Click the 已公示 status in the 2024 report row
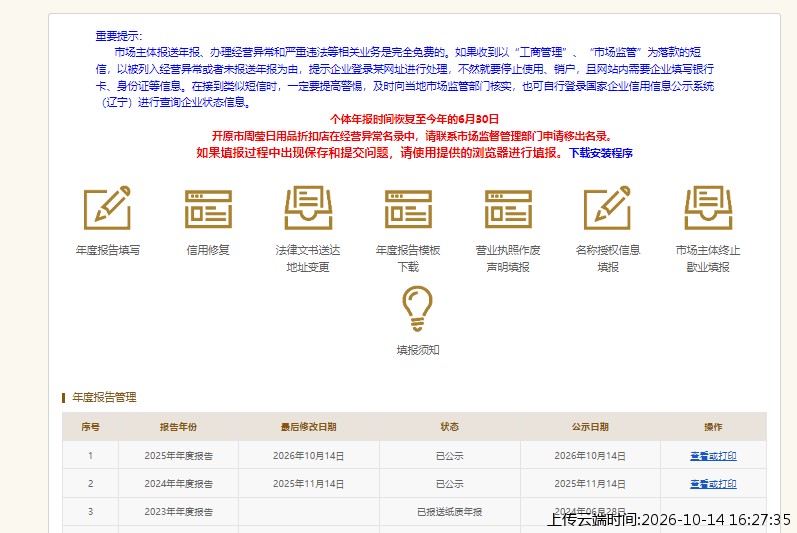The height and width of the screenshot is (533, 797). tap(449, 484)
